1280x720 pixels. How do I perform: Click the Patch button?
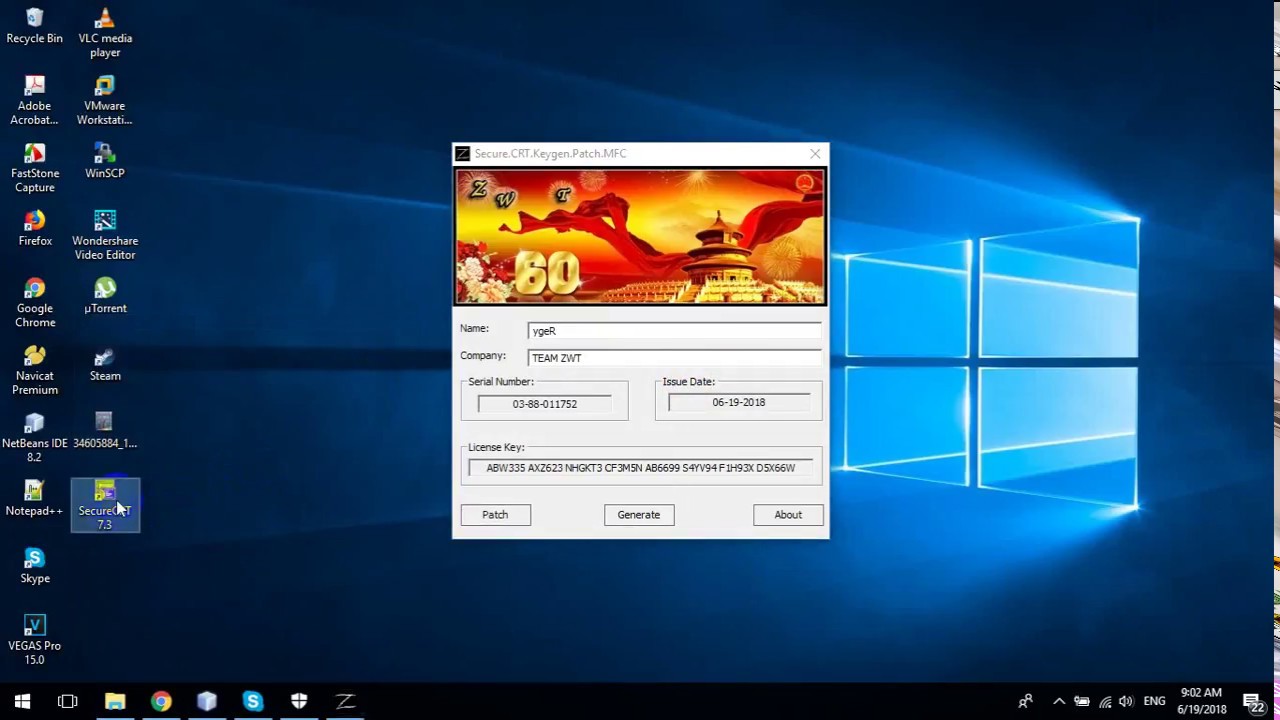coord(495,515)
